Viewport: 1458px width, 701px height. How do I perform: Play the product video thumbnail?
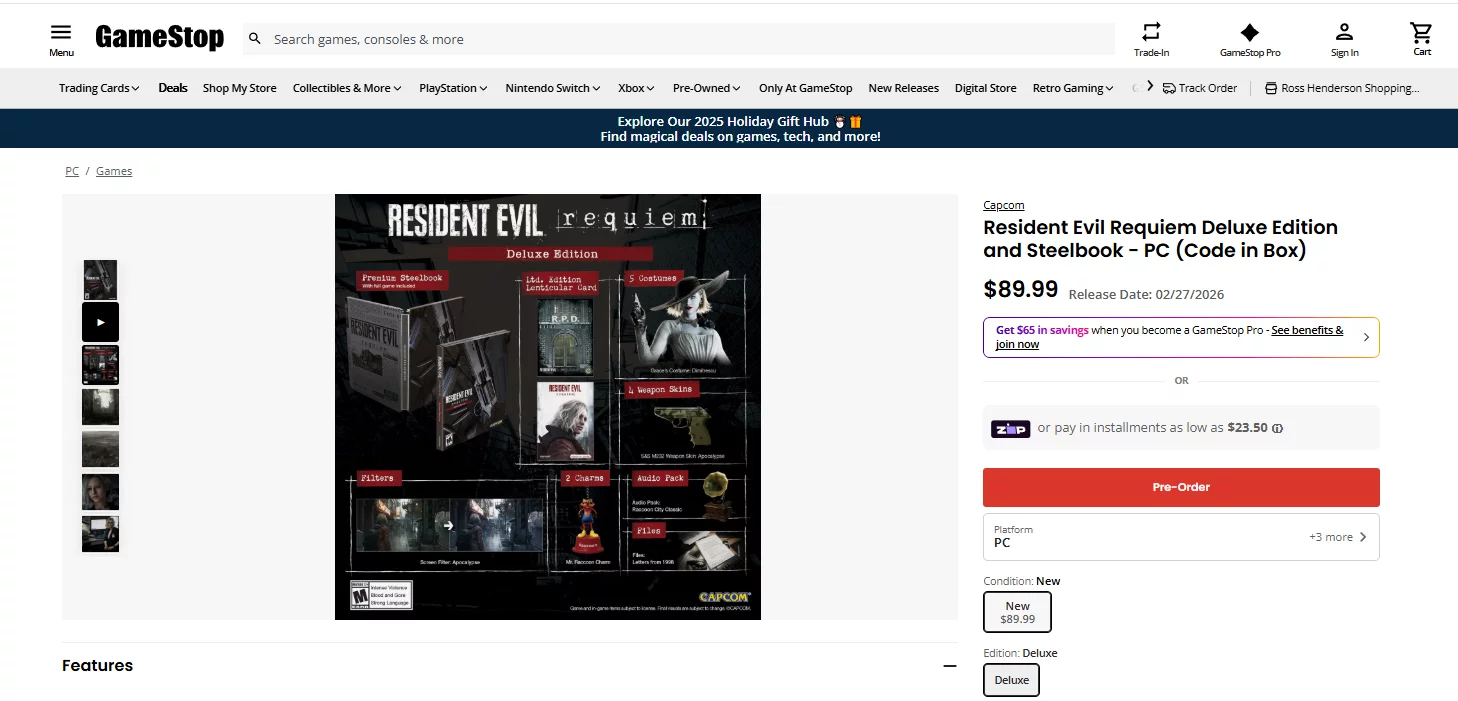click(x=100, y=322)
